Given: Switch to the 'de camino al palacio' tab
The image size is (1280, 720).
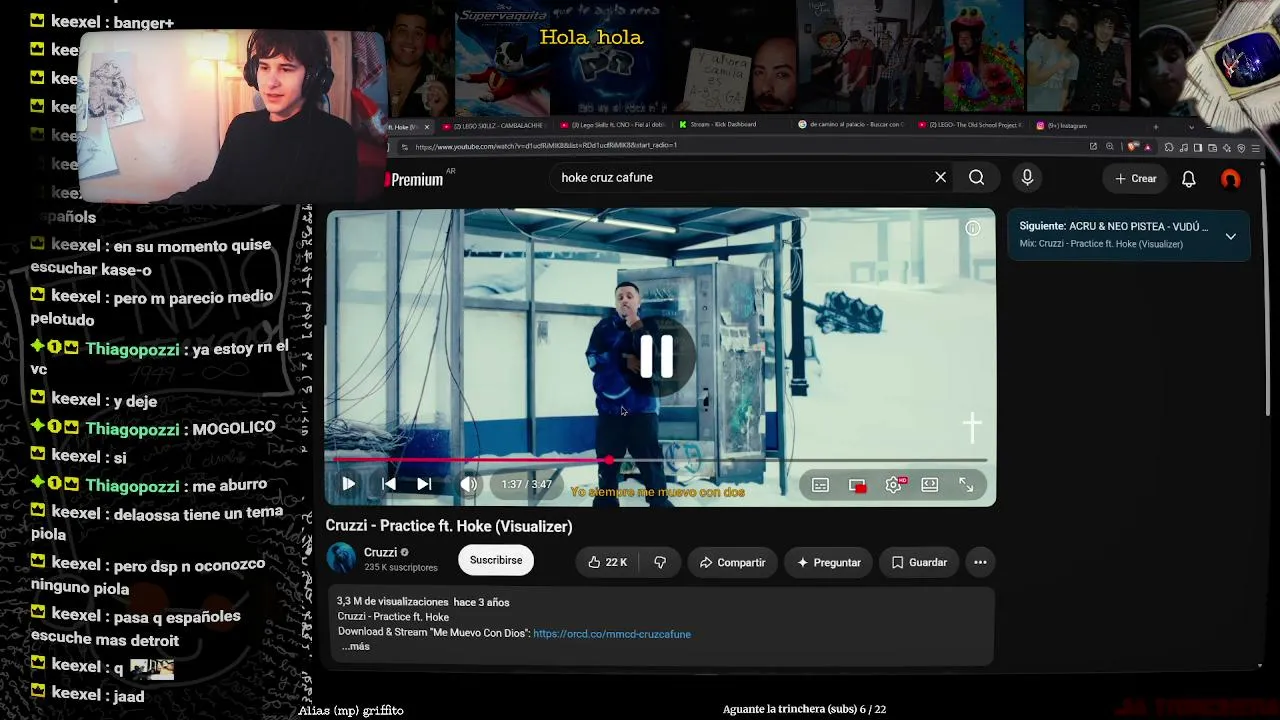Looking at the screenshot, I should [x=851, y=125].
